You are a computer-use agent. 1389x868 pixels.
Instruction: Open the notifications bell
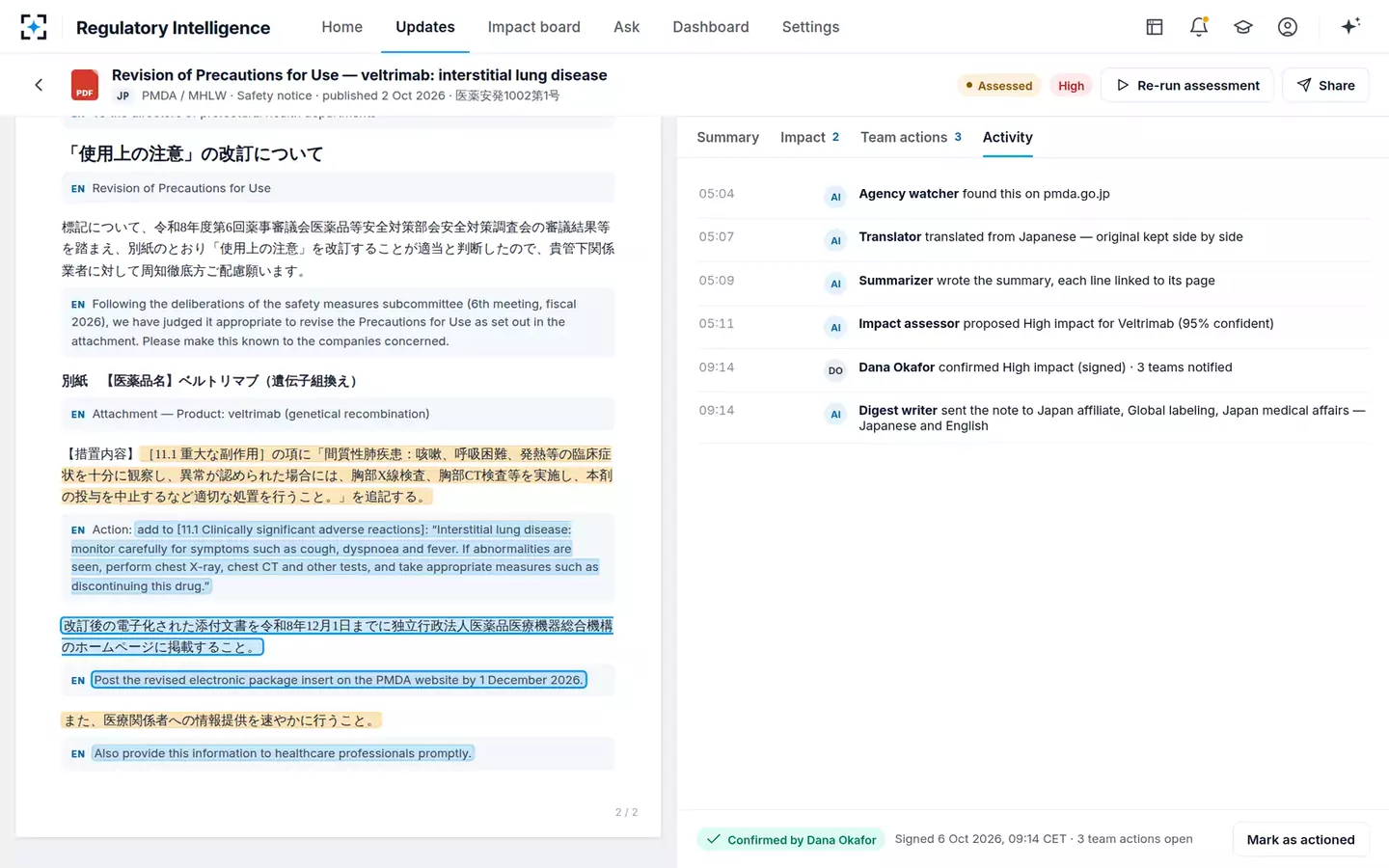pos(1199,27)
